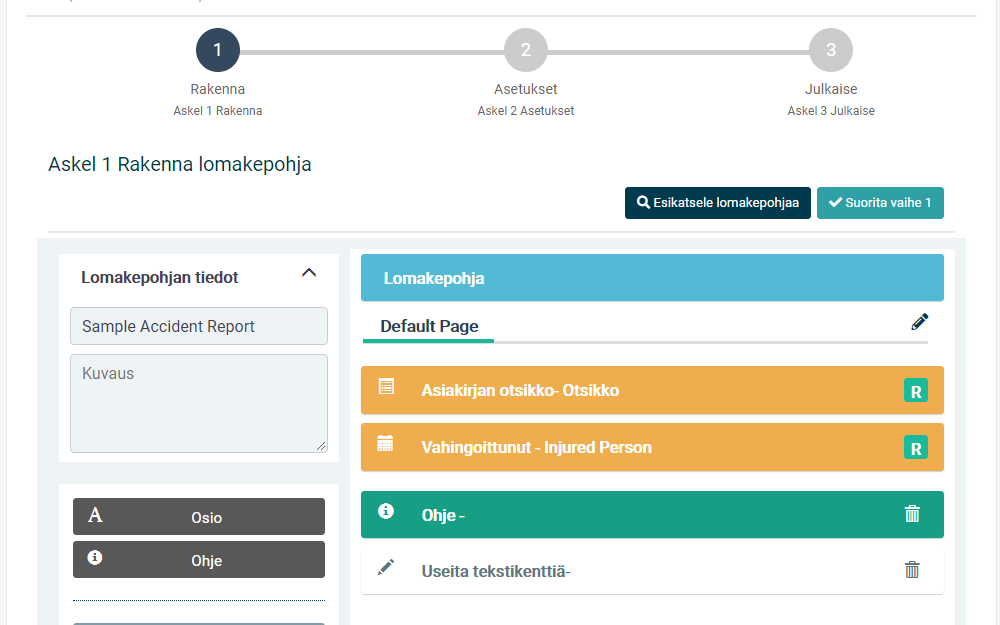Viewport: 1000px width, 625px height.
Task: Click the Julkaise step label
Action: pyautogui.click(x=831, y=89)
